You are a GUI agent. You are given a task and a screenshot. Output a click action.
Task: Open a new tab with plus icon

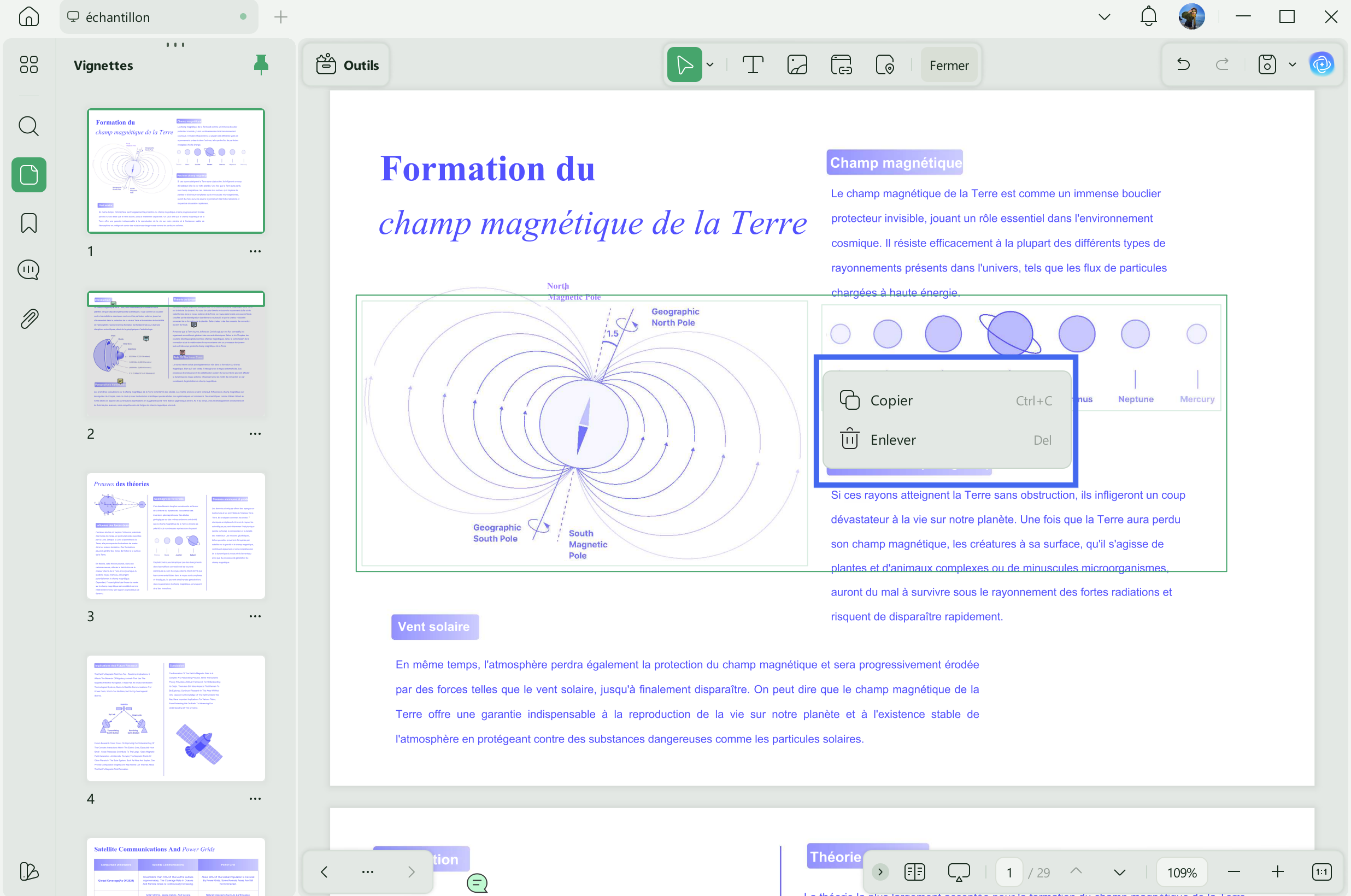coord(280,17)
